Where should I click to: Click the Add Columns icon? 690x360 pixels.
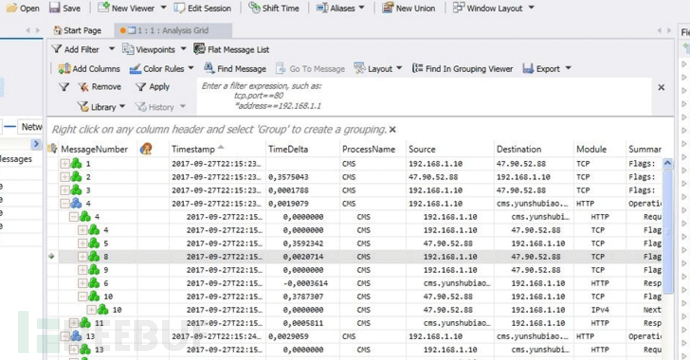(x=64, y=69)
